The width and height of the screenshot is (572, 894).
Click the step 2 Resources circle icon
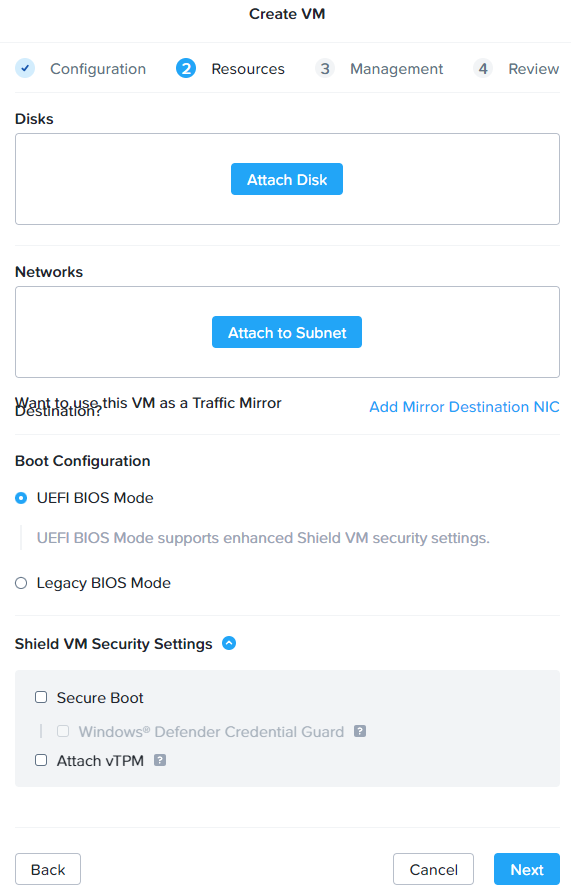pyautogui.click(x=186, y=68)
